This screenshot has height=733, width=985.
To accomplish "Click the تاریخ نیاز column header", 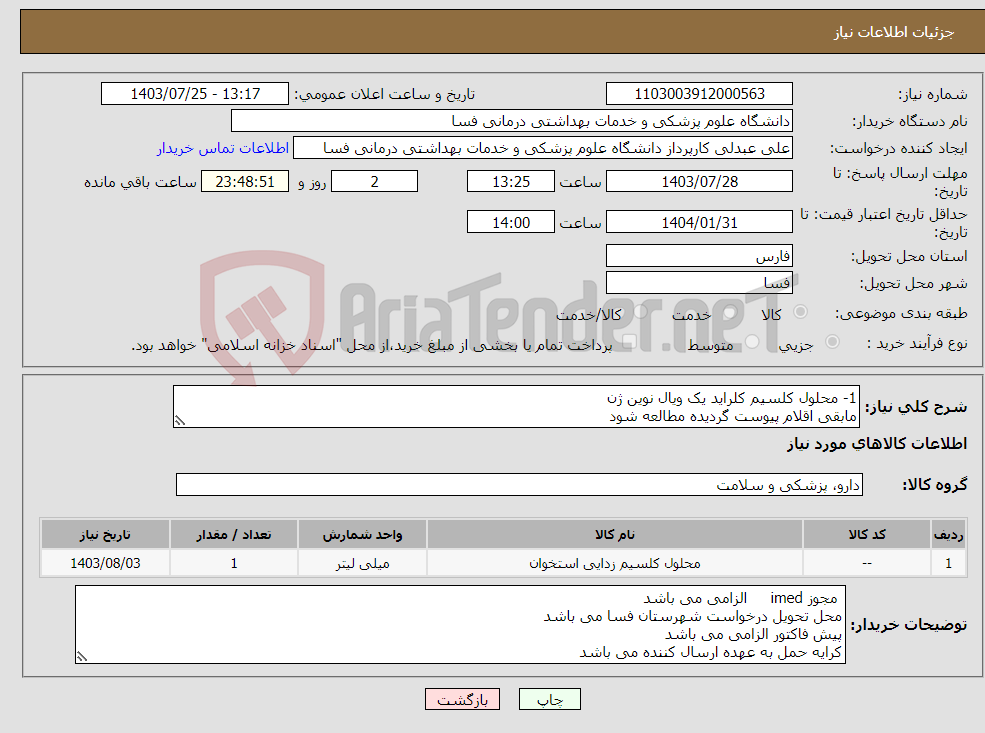I will pyautogui.click(x=105, y=535).
